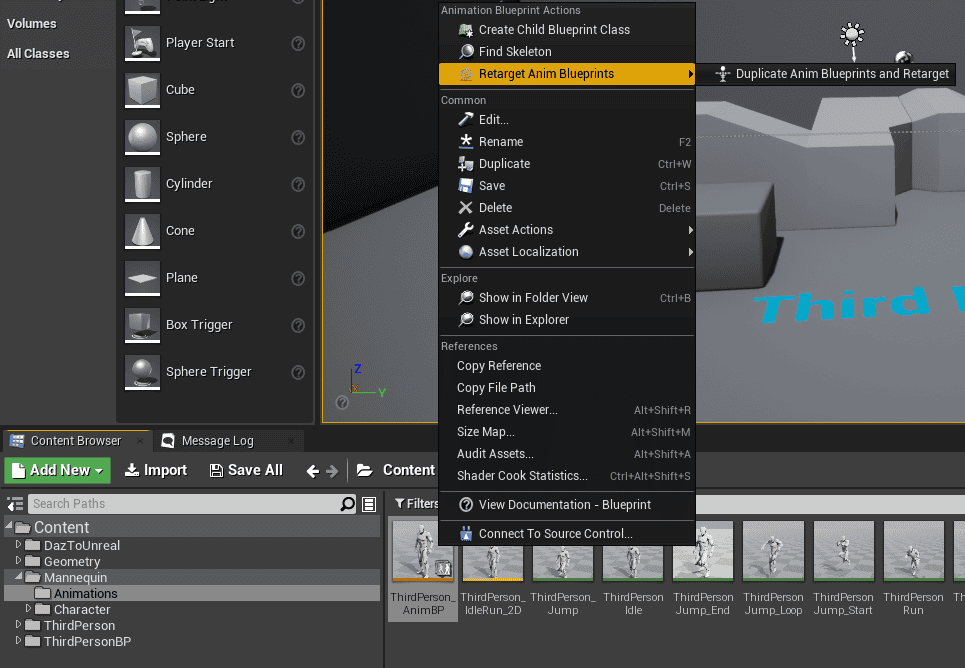The width and height of the screenshot is (965, 668).
Task: Click the green Add New button
Action: tap(57, 469)
